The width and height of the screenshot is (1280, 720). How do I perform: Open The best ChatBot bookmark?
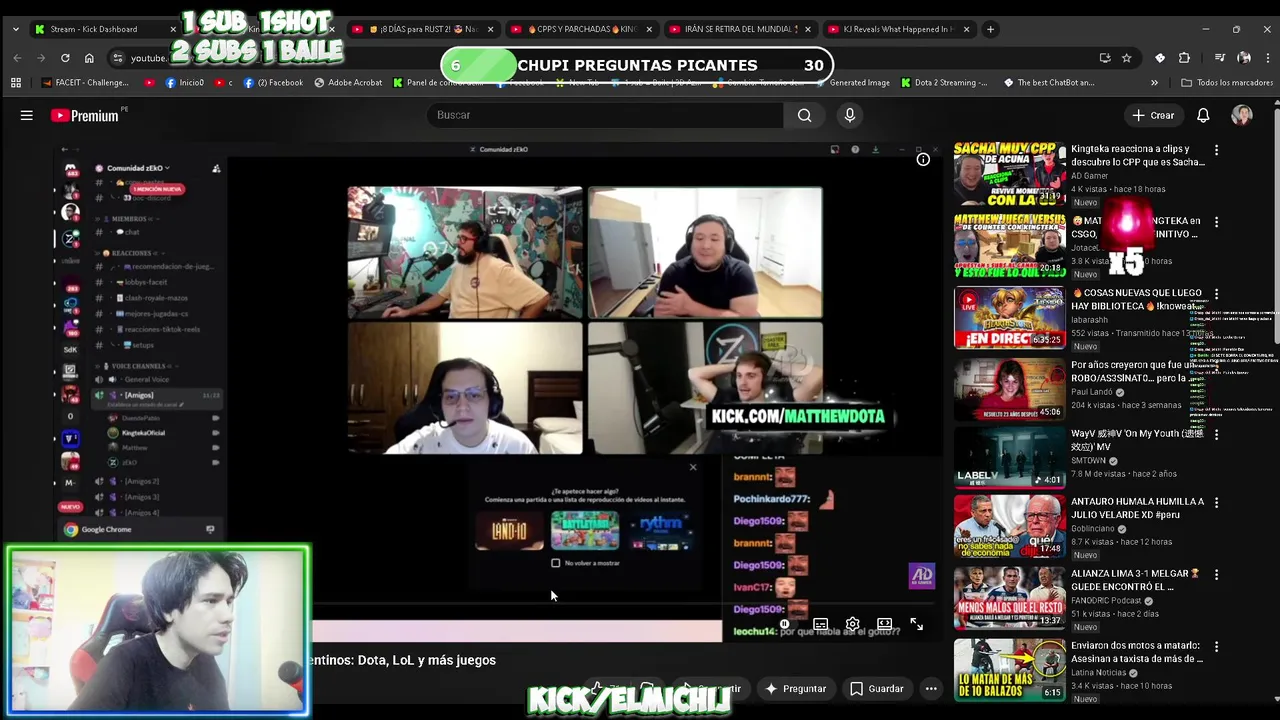(x=1049, y=83)
